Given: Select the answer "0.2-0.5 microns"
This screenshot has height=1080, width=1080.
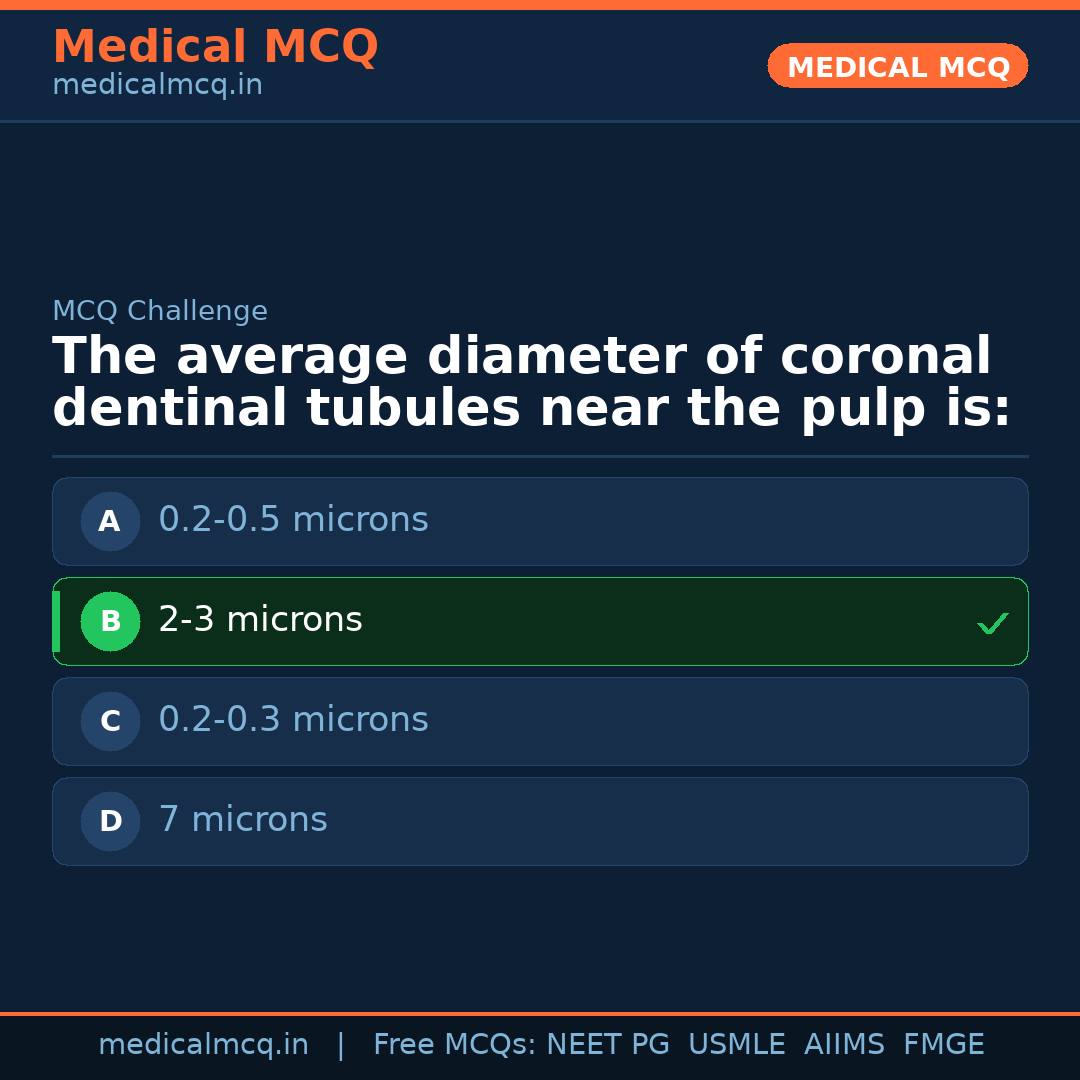Looking at the screenshot, I should 293,520.
